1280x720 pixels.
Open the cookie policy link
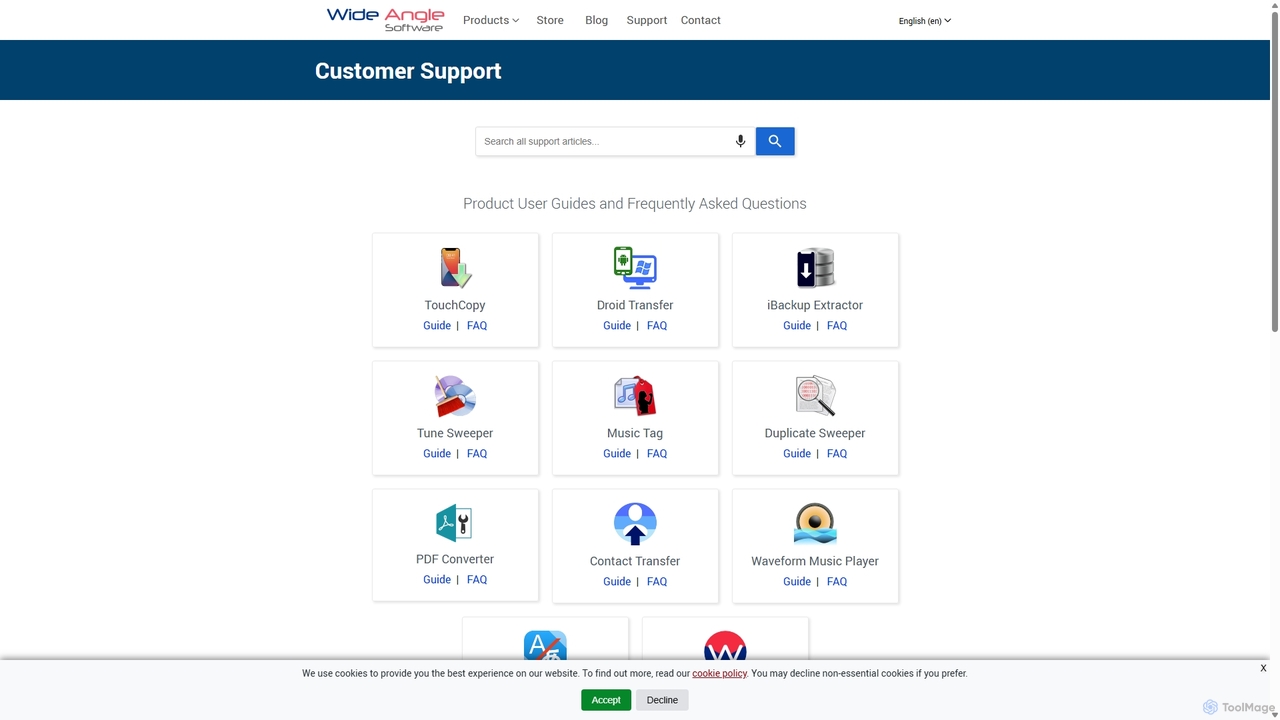coord(719,673)
